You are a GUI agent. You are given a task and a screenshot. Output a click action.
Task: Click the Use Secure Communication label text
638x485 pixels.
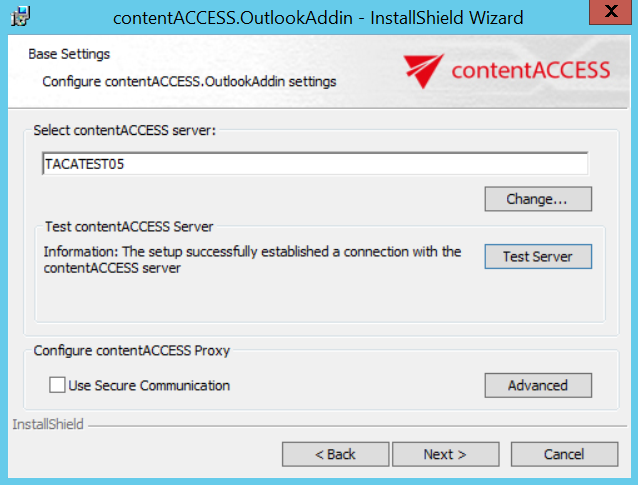coord(149,385)
